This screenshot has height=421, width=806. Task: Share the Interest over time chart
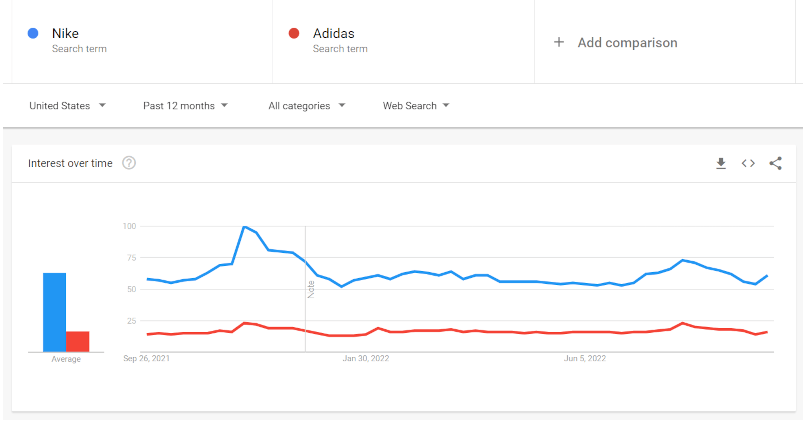775,164
